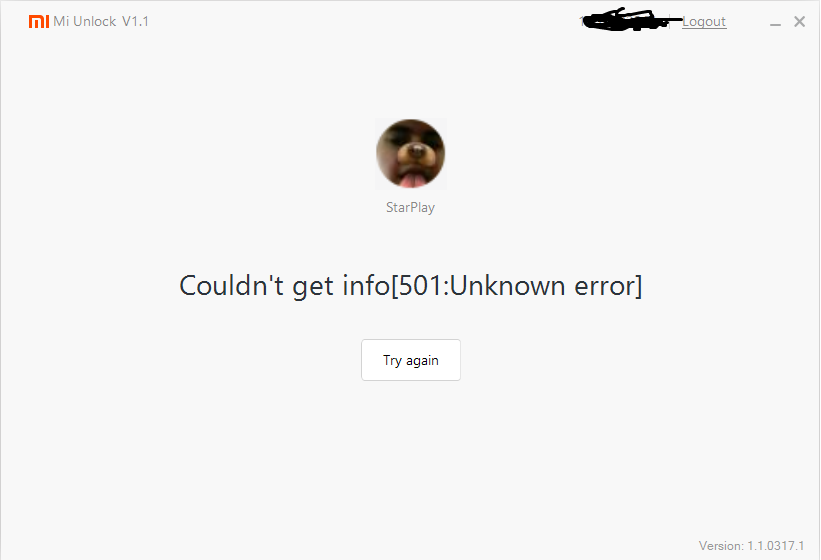Click the build version number at bottom

[x=775, y=546]
